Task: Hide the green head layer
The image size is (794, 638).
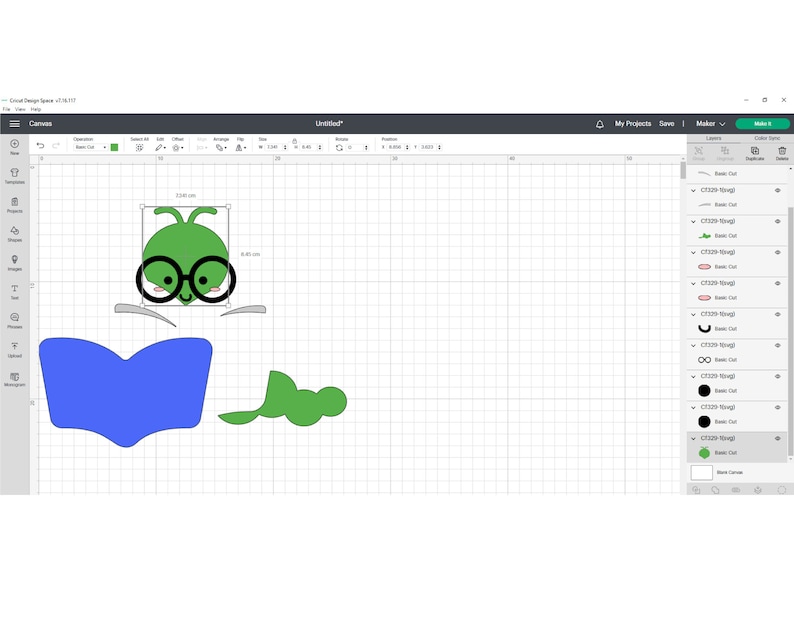Action: tap(778, 438)
